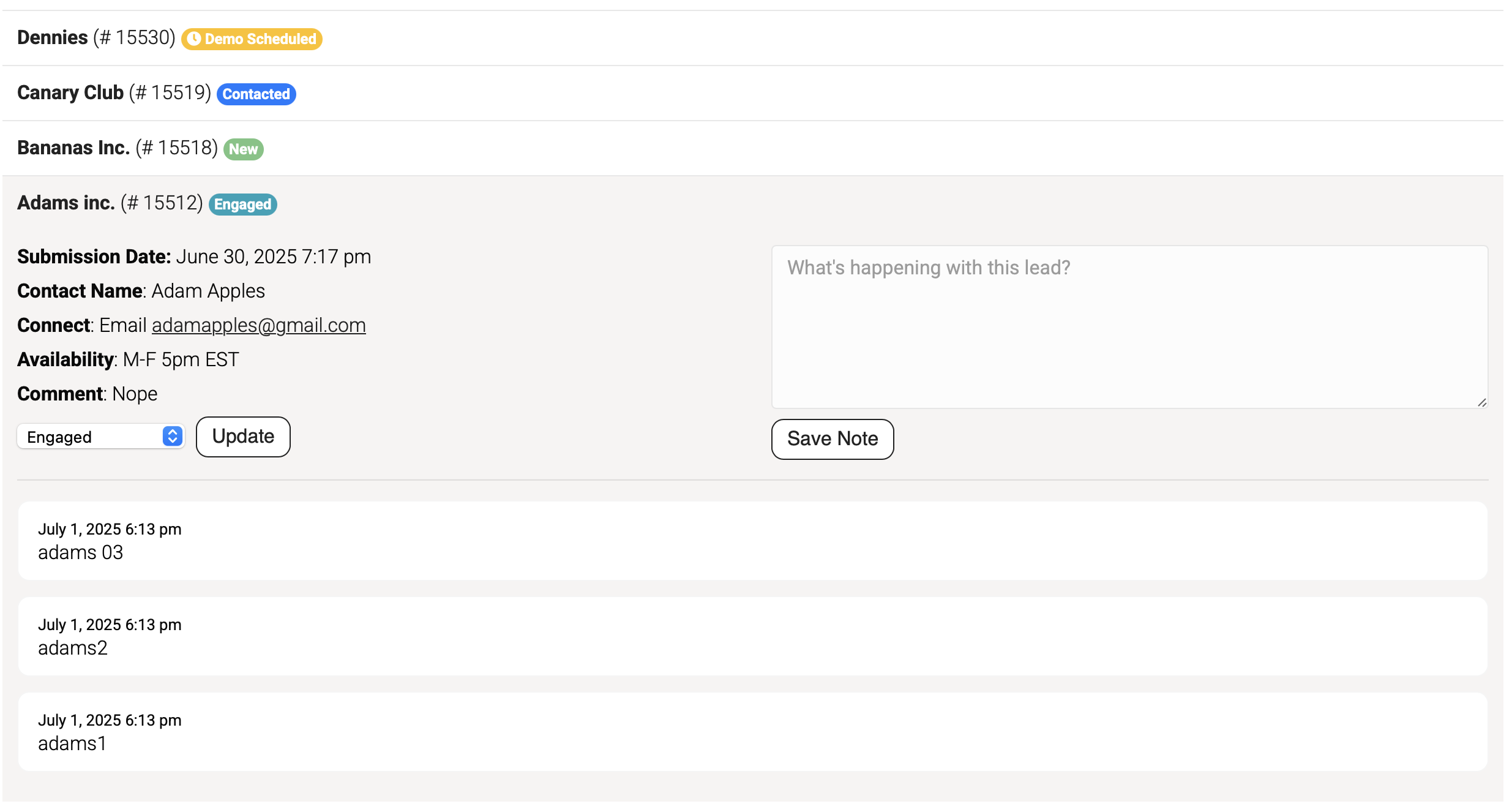
Task: Select the adams 03 note card
Action: coord(753,541)
